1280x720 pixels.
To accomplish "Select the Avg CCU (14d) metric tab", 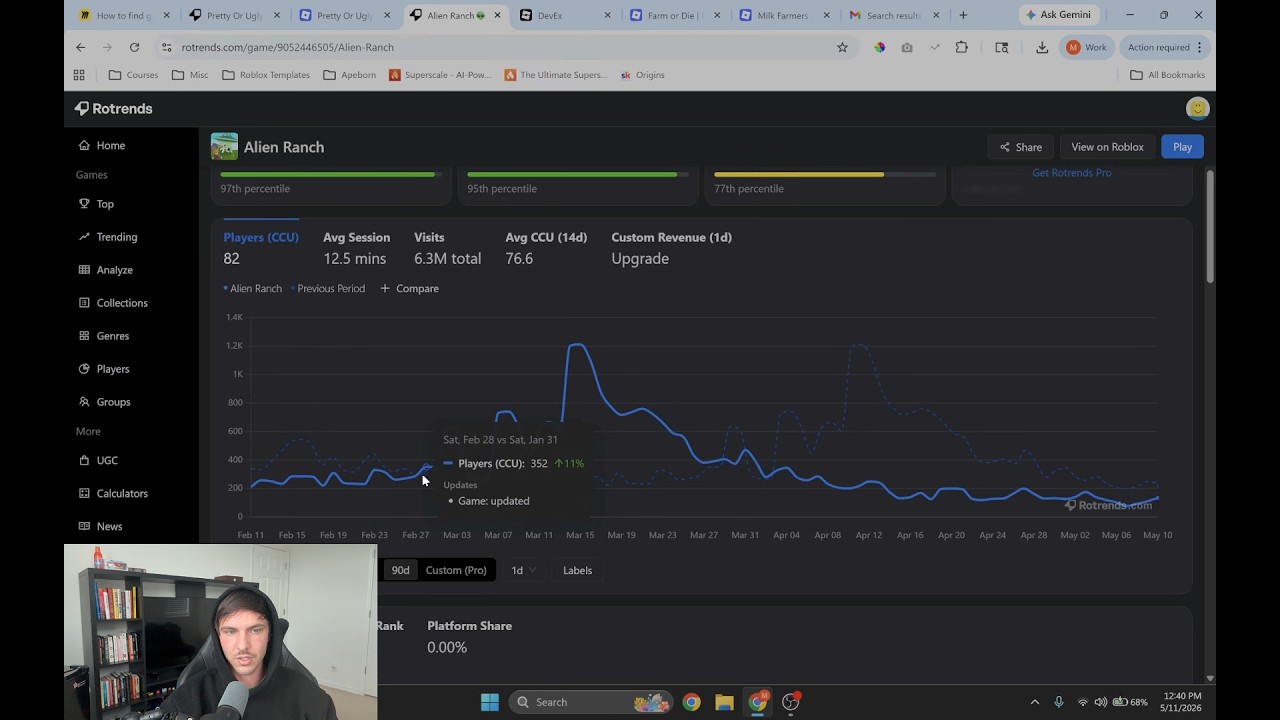I will 546,247.
